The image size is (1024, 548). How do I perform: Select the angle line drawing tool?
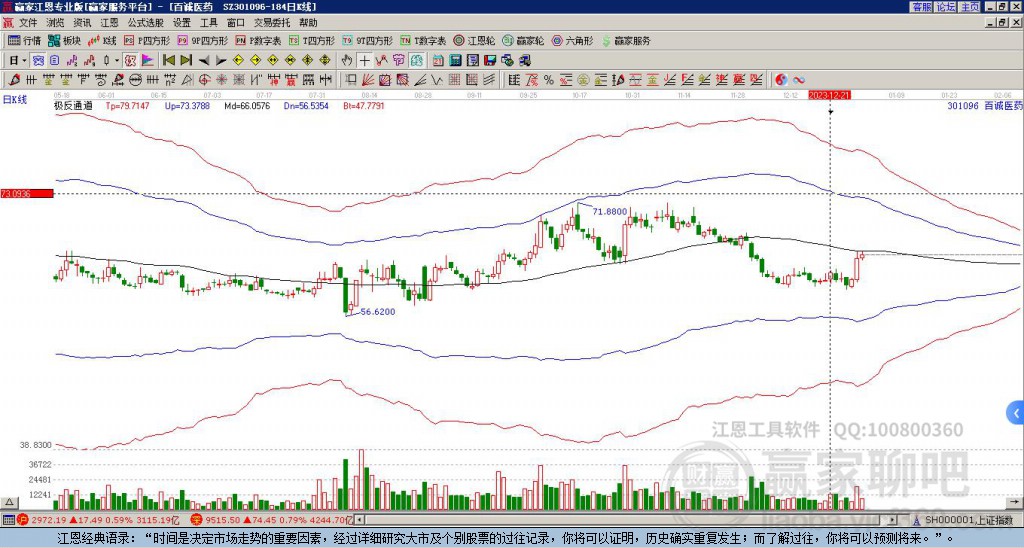(420, 80)
